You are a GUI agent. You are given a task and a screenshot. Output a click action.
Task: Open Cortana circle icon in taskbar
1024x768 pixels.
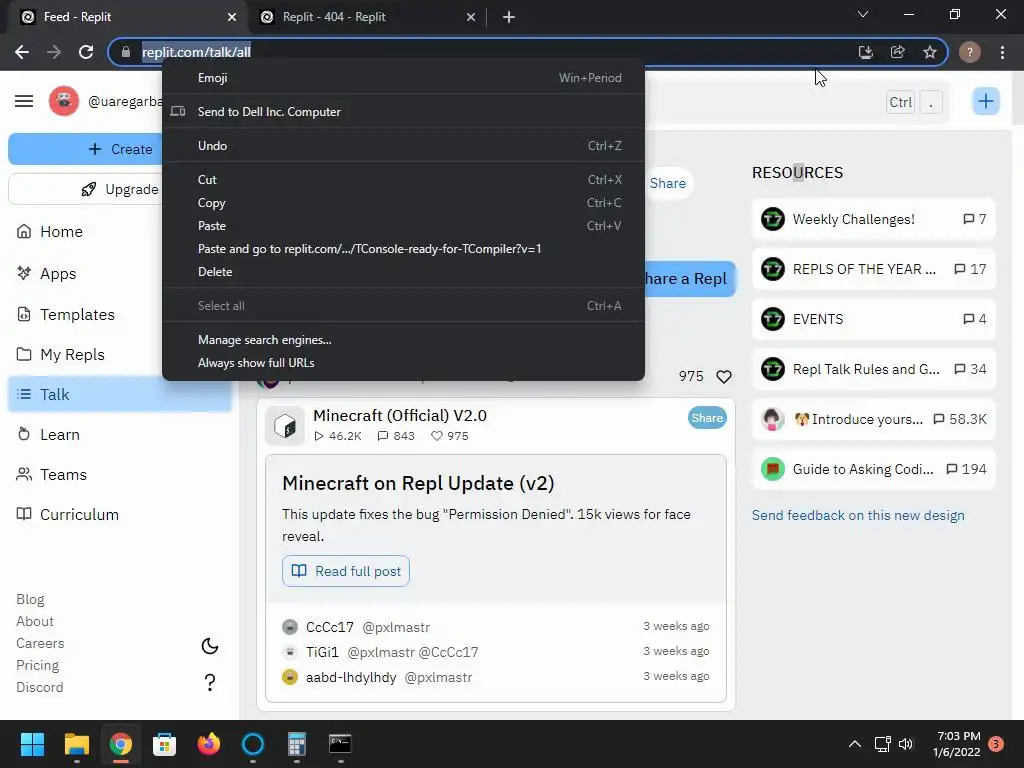point(253,744)
